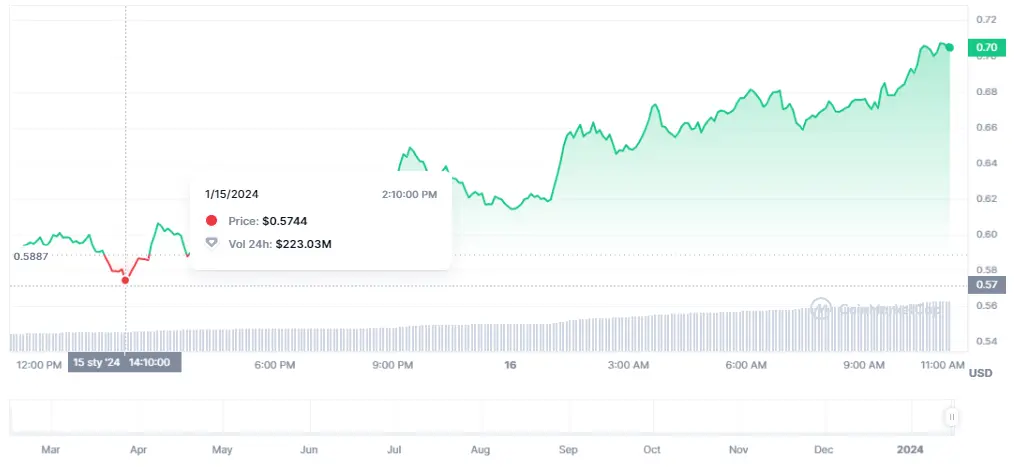The height and width of the screenshot is (467, 1017).
Task: Select Mar on the range timeline
Action: pos(51,449)
